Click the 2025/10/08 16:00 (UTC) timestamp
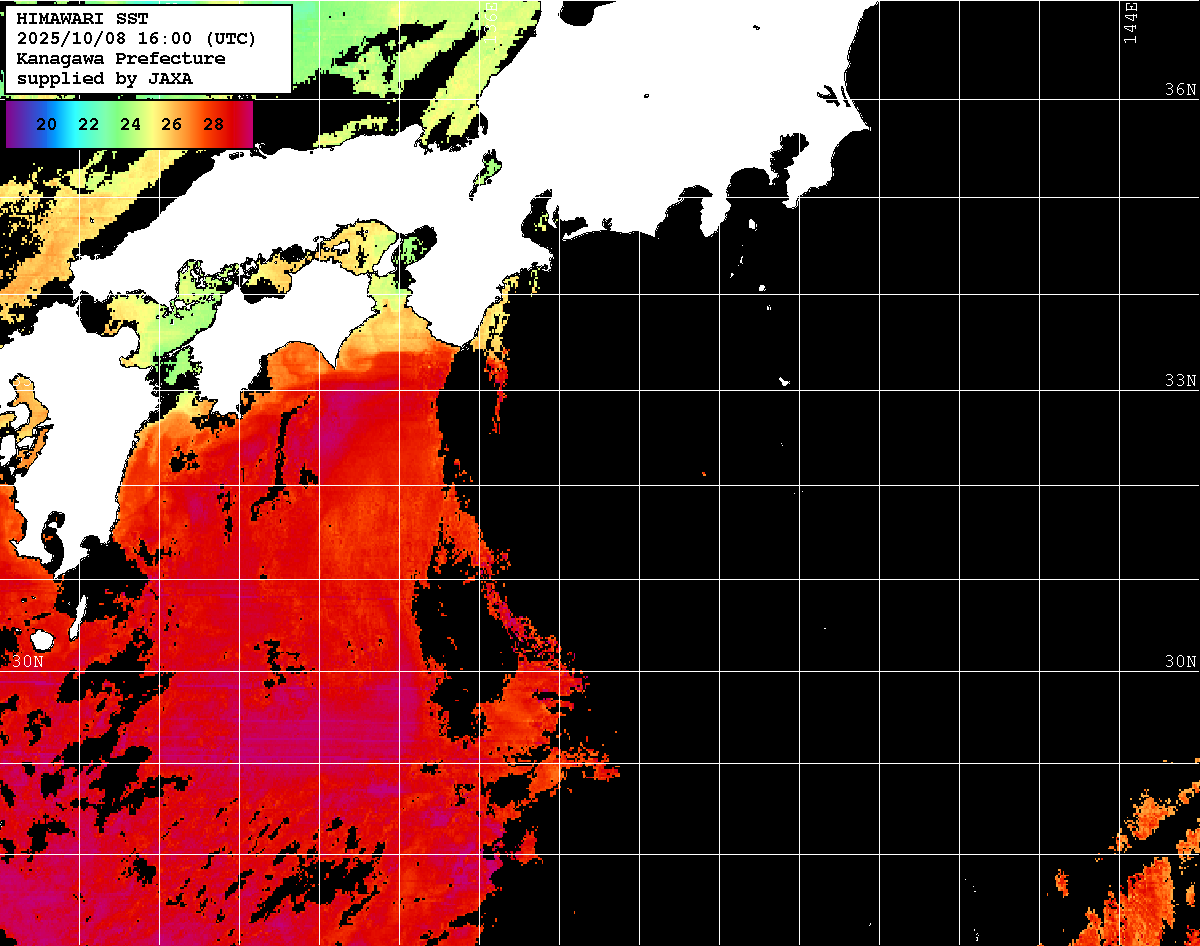This screenshot has width=1200, height=946. 136,39
